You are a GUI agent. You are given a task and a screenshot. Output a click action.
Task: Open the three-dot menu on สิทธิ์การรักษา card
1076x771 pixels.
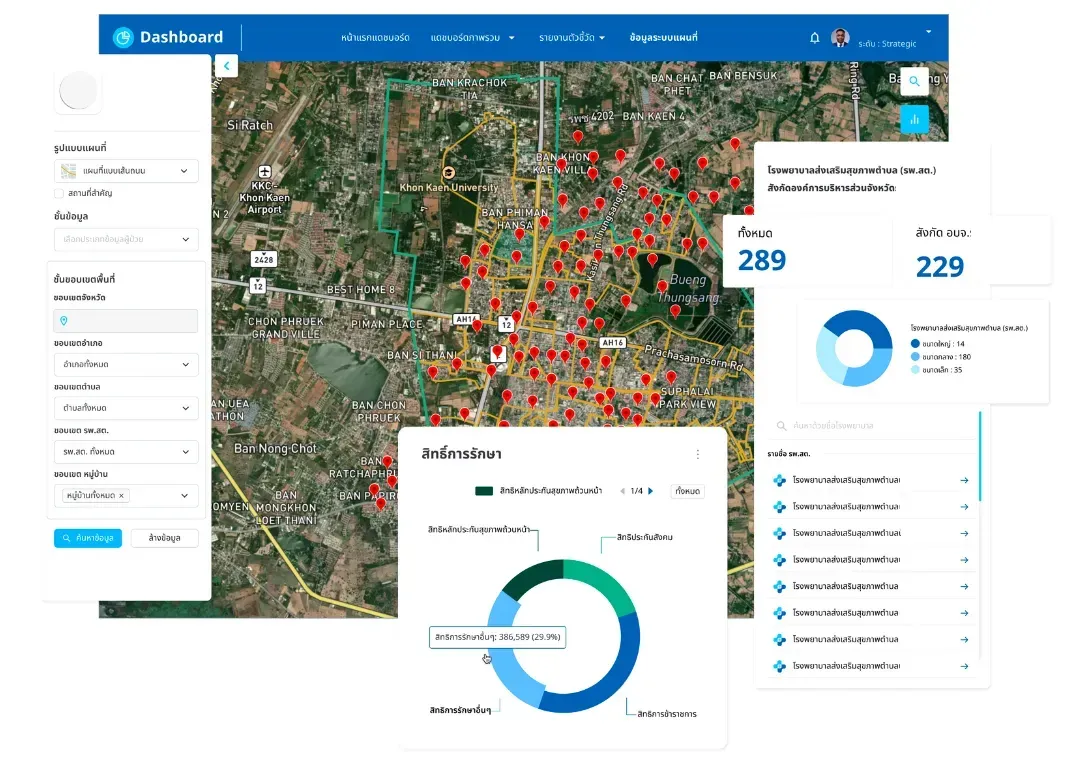[698, 454]
